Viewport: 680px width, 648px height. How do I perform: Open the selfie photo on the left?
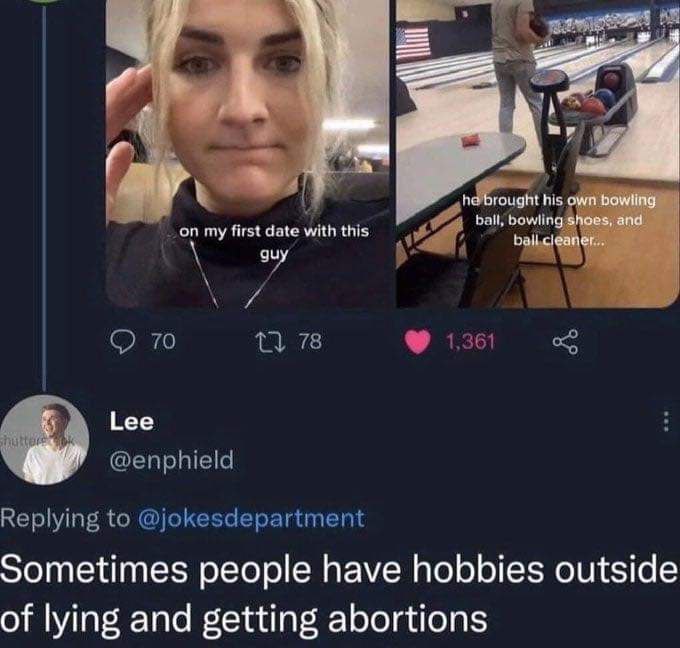247,154
